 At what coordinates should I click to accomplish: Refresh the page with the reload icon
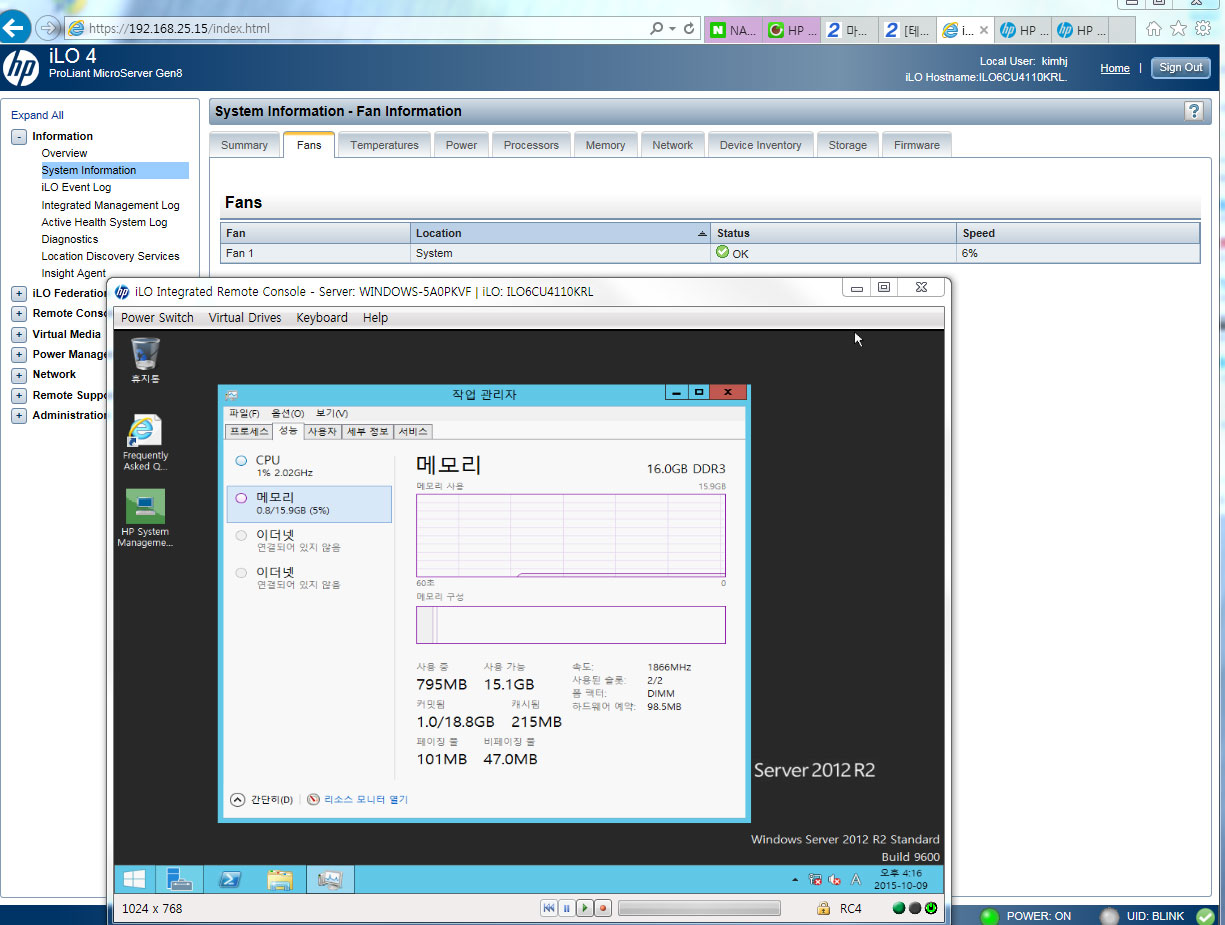pyautogui.click(x=689, y=29)
